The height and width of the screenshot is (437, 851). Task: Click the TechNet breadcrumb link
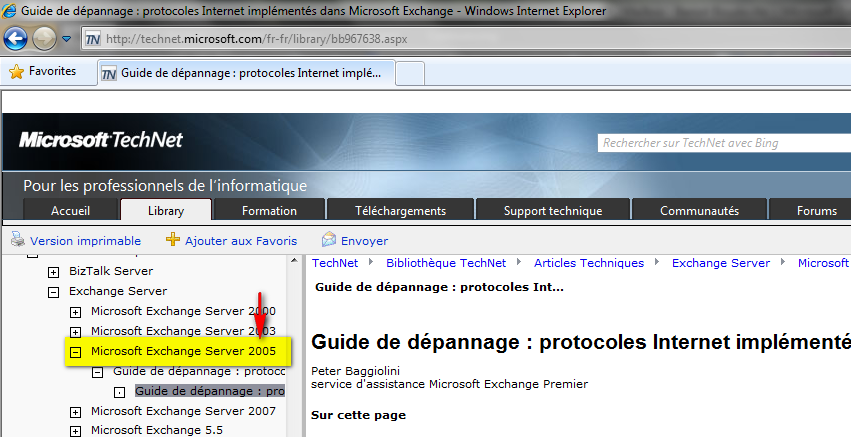coord(335,263)
